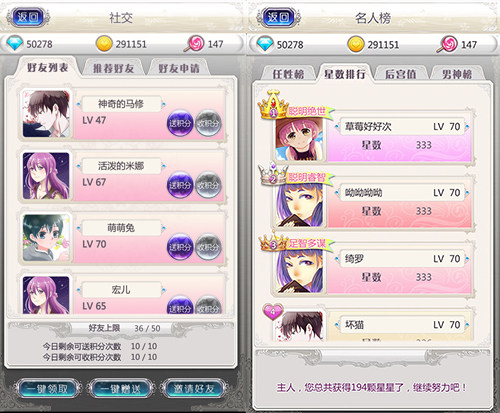Tap the purple 送积分 orb for 萌萌兔
This screenshot has height=413, width=500.
coord(180,247)
